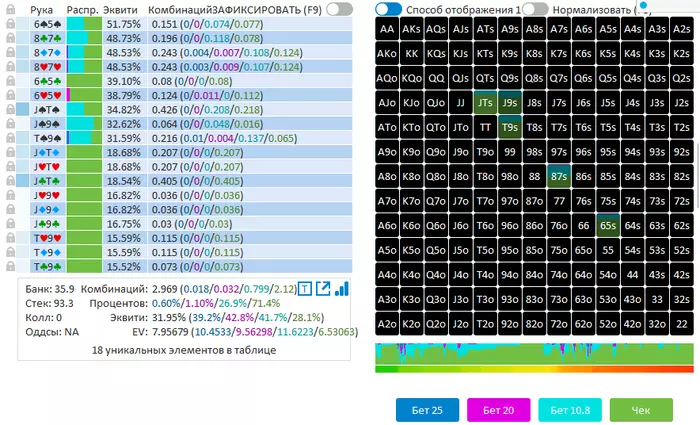This screenshot has width=700, height=425.
Task: Click lock icon for J♥T♥
Action: [10, 167]
